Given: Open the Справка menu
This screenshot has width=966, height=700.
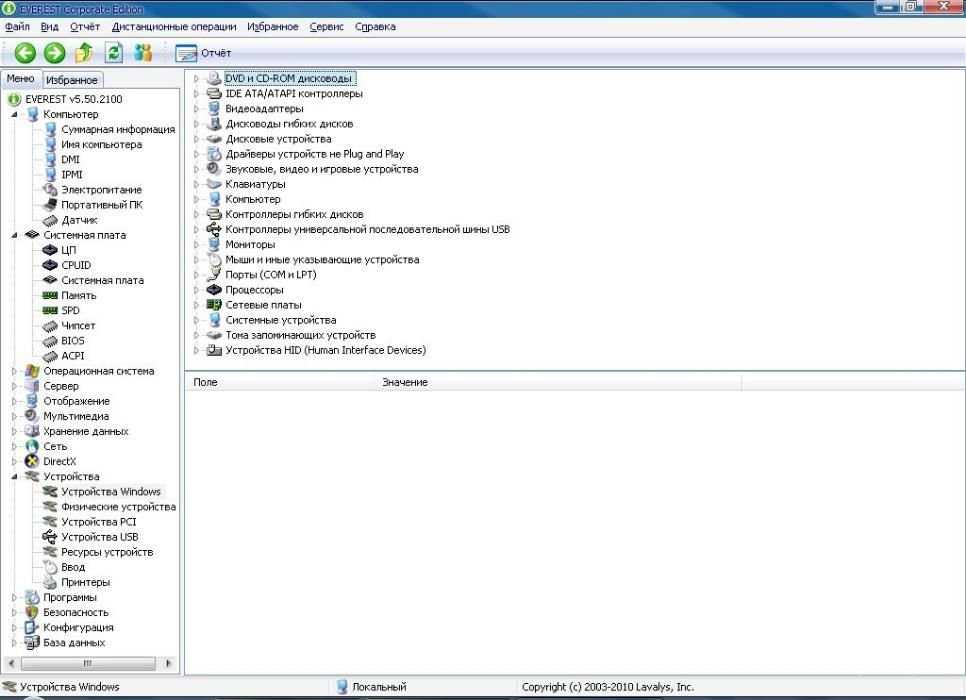Looking at the screenshot, I should point(375,26).
